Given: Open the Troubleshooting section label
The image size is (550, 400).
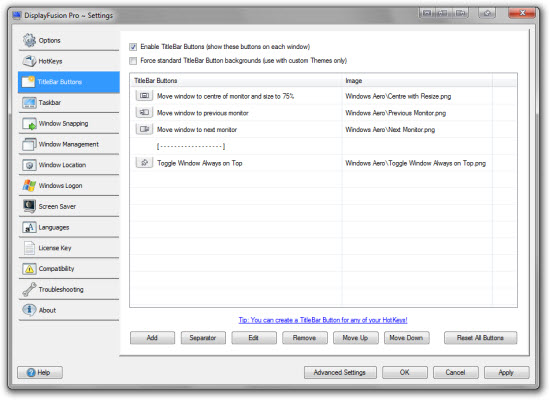Looking at the screenshot, I should click(61, 289).
